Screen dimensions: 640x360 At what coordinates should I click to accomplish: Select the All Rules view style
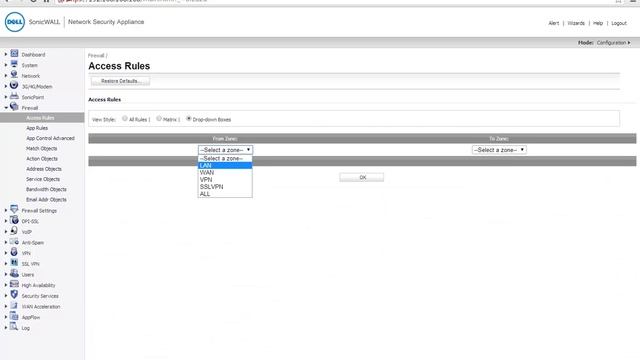125,119
